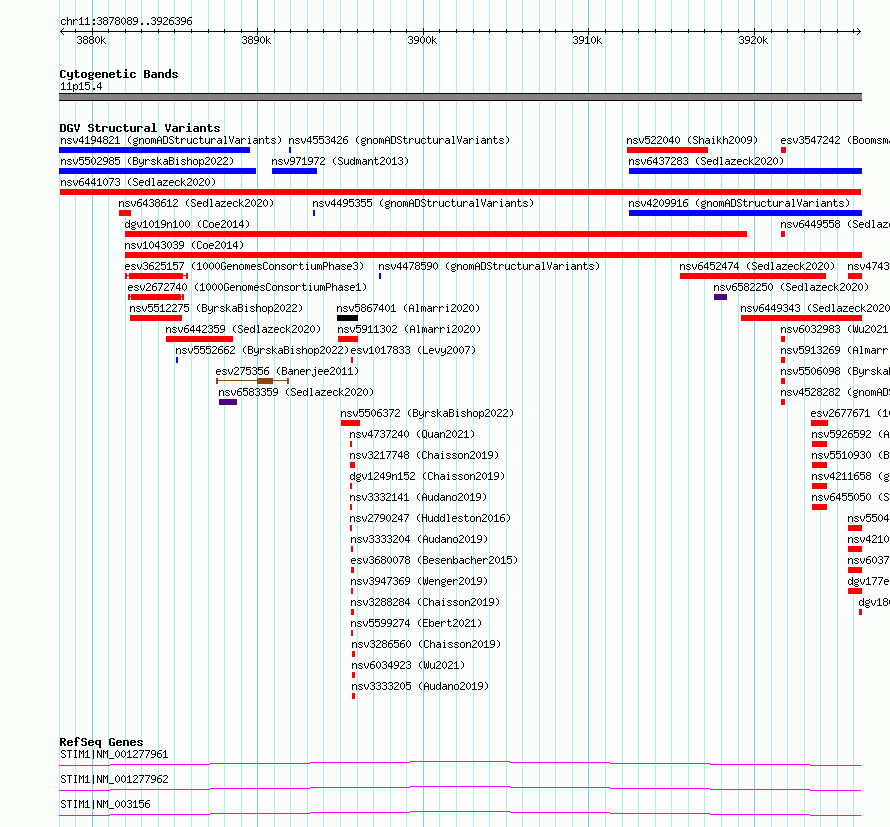Click the 3910k ruler position marker
Screen dimensions: 890x827
point(587,40)
